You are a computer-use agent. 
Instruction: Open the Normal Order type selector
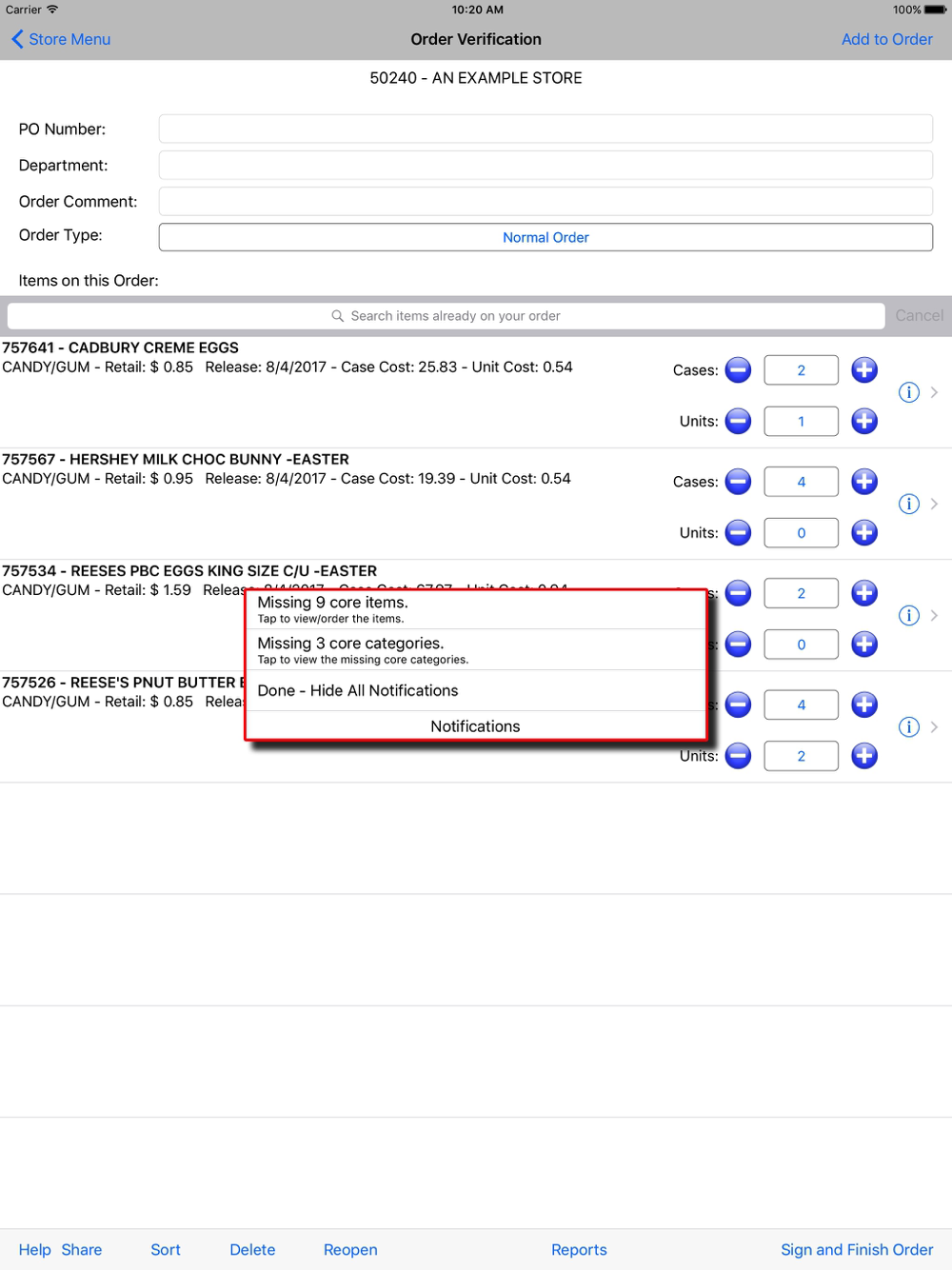(x=545, y=237)
